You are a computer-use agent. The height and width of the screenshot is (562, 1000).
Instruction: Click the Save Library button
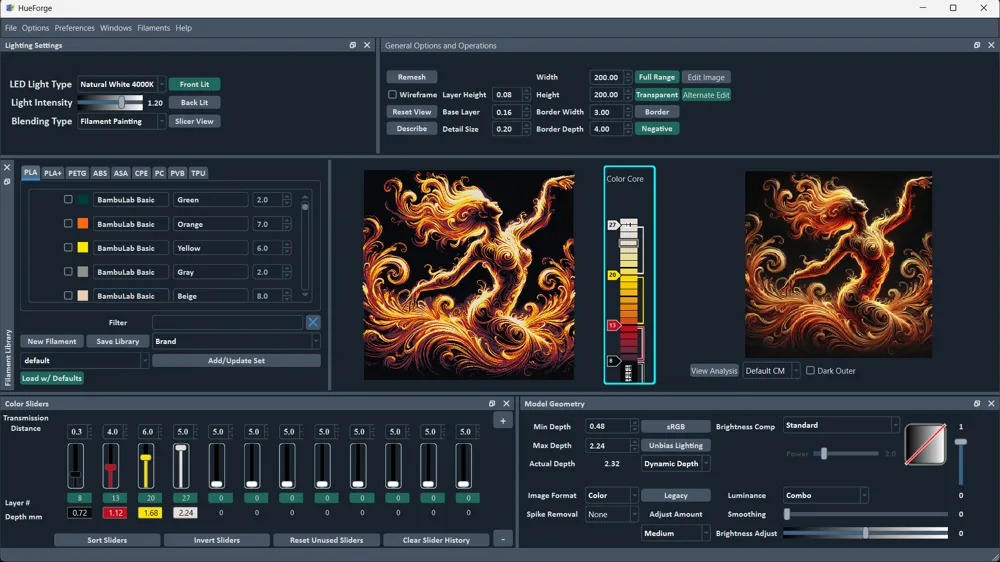118,341
